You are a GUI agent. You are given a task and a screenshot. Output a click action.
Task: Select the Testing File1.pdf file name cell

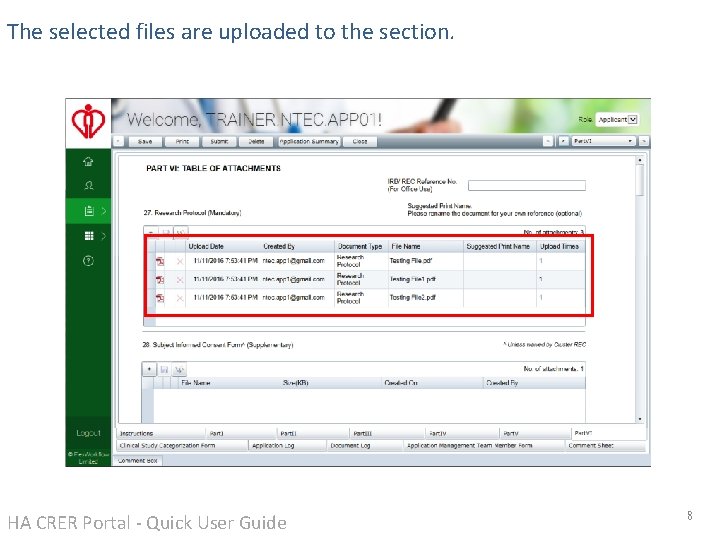[426, 279]
